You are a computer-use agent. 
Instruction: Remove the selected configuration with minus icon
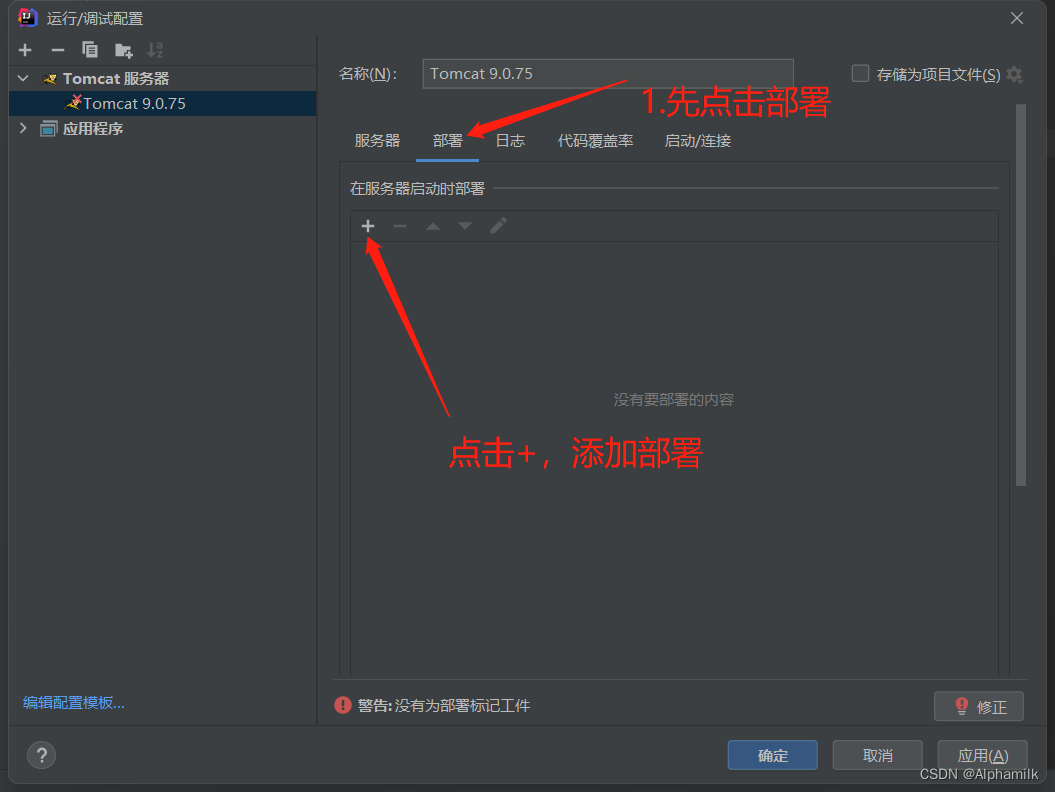click(x=57, y=50)
